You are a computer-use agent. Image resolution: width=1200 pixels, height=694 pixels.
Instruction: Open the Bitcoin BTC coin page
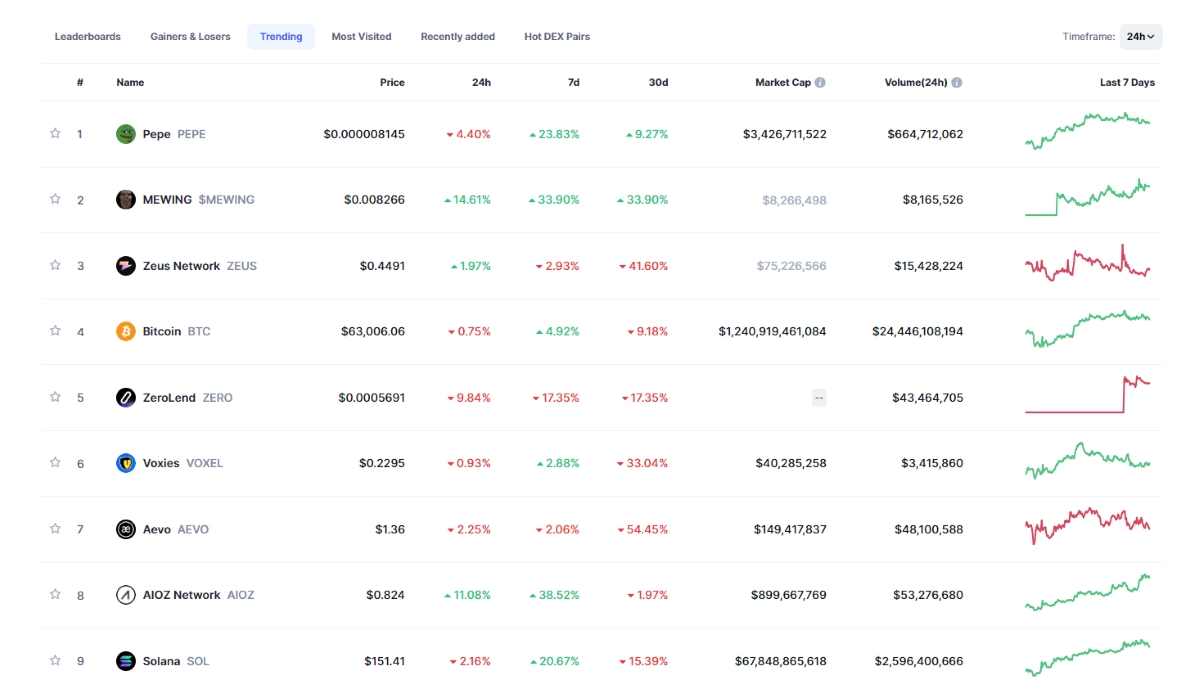click(163, 331)
